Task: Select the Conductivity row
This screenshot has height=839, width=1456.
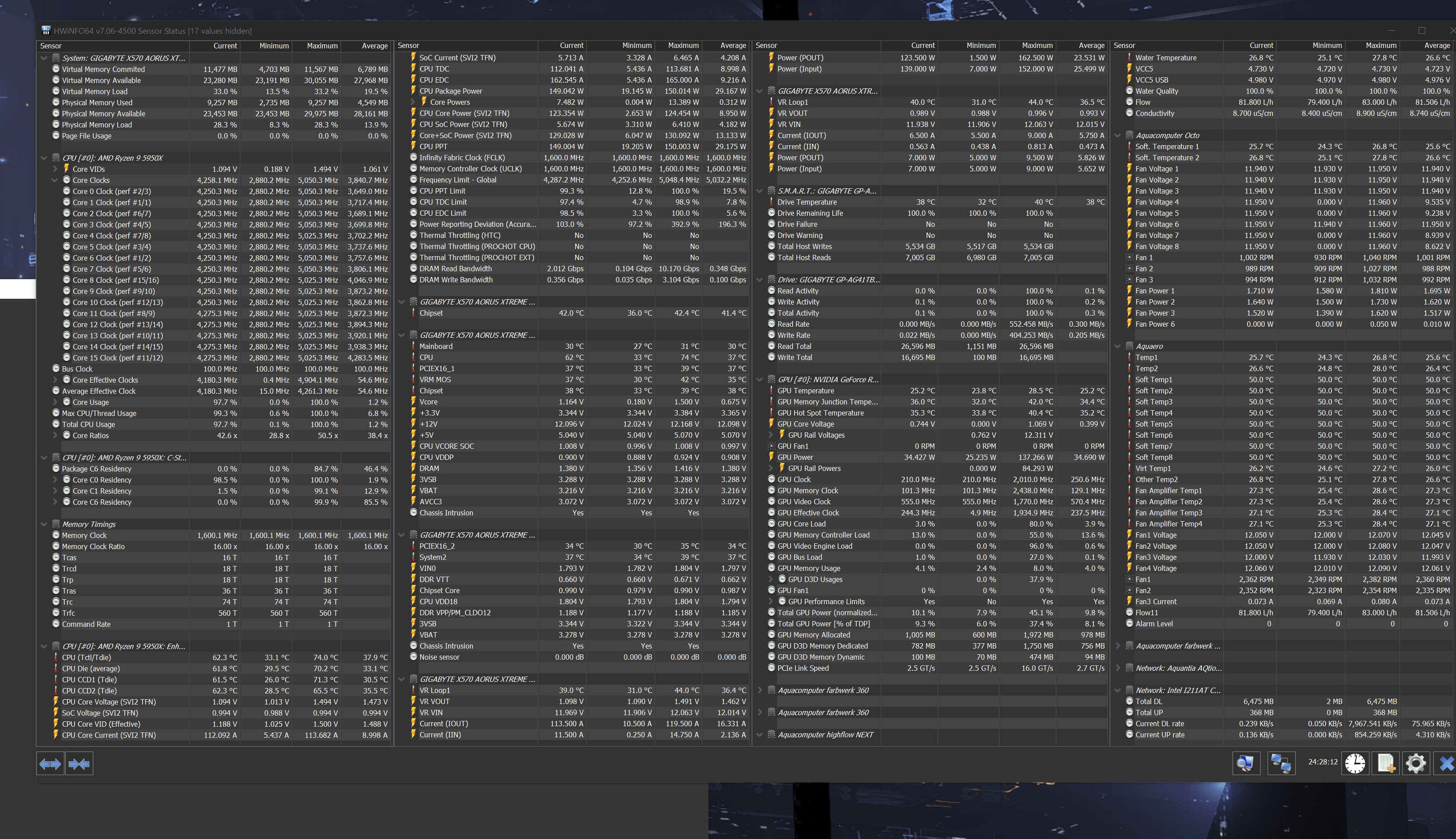Action: (1282, 114)
